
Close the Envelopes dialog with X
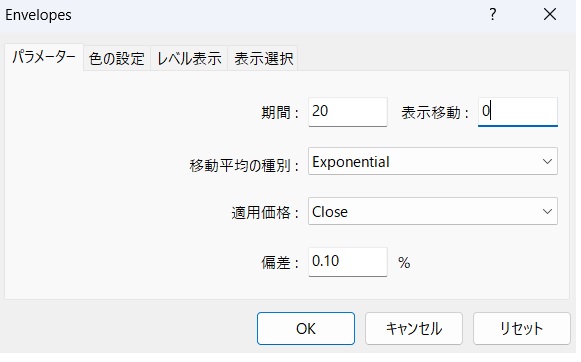550,15
